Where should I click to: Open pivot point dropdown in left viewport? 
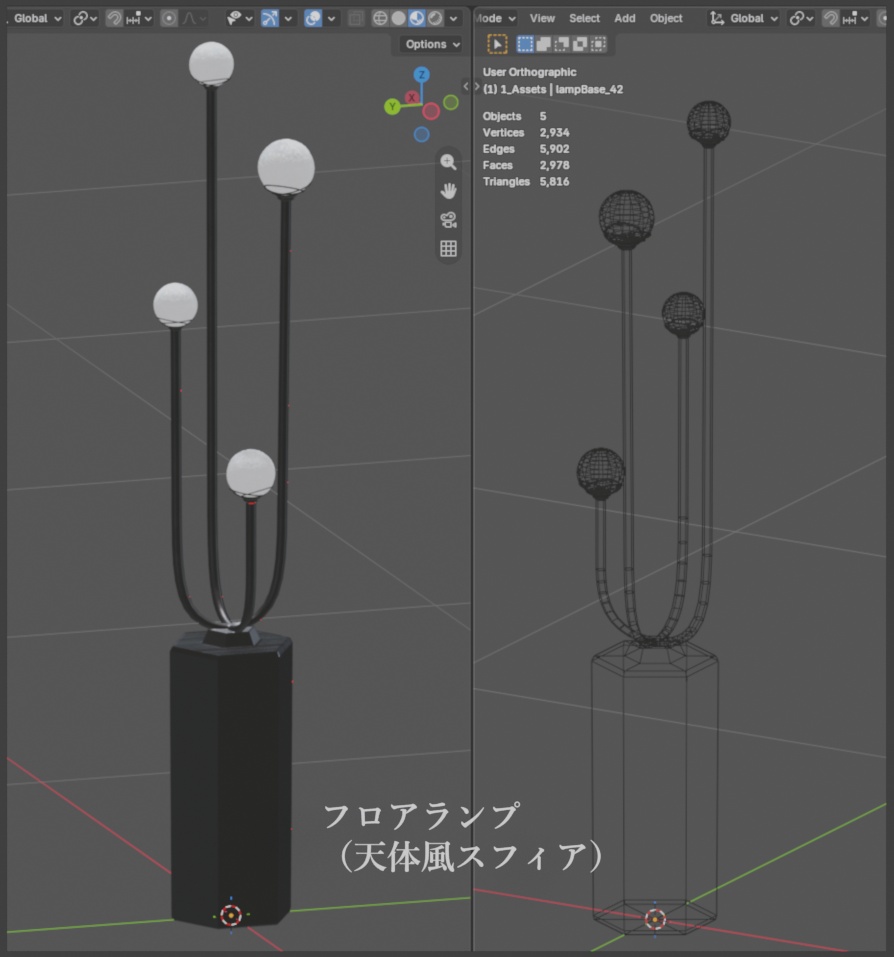point(85,18)
